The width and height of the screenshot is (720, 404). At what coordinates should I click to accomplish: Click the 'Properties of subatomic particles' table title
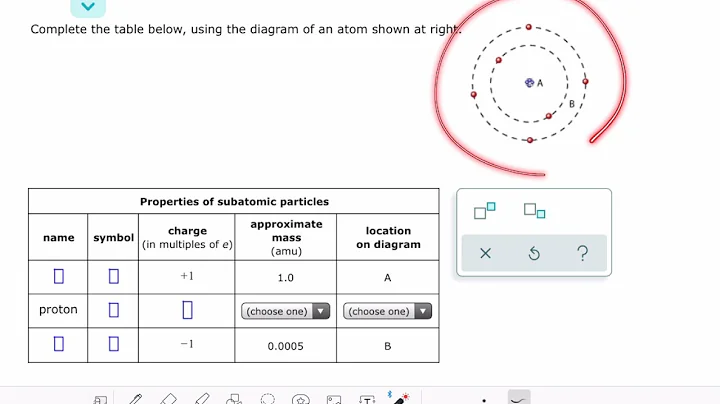tap(234, 202)
